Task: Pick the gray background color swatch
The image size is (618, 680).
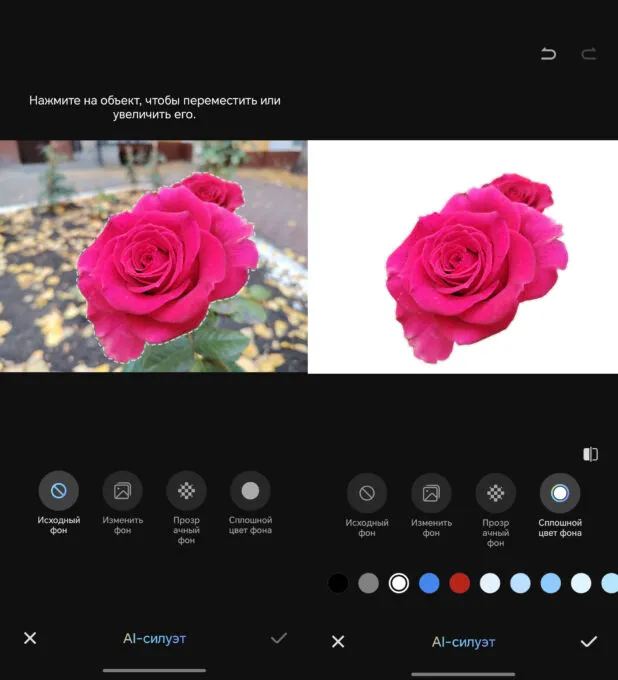Action: tap(368, 583)
